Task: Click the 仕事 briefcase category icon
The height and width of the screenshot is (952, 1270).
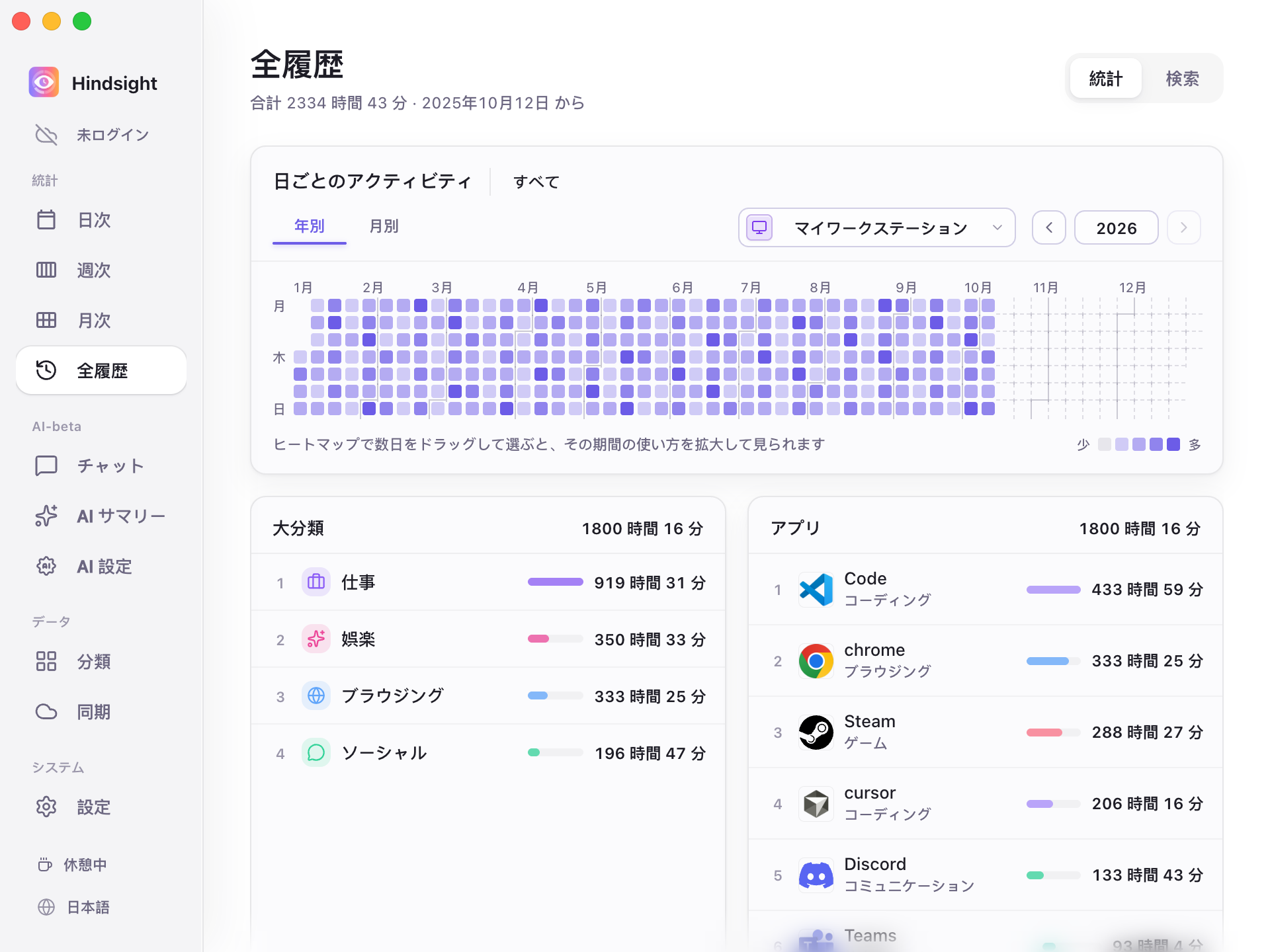Action: point(316,582)
